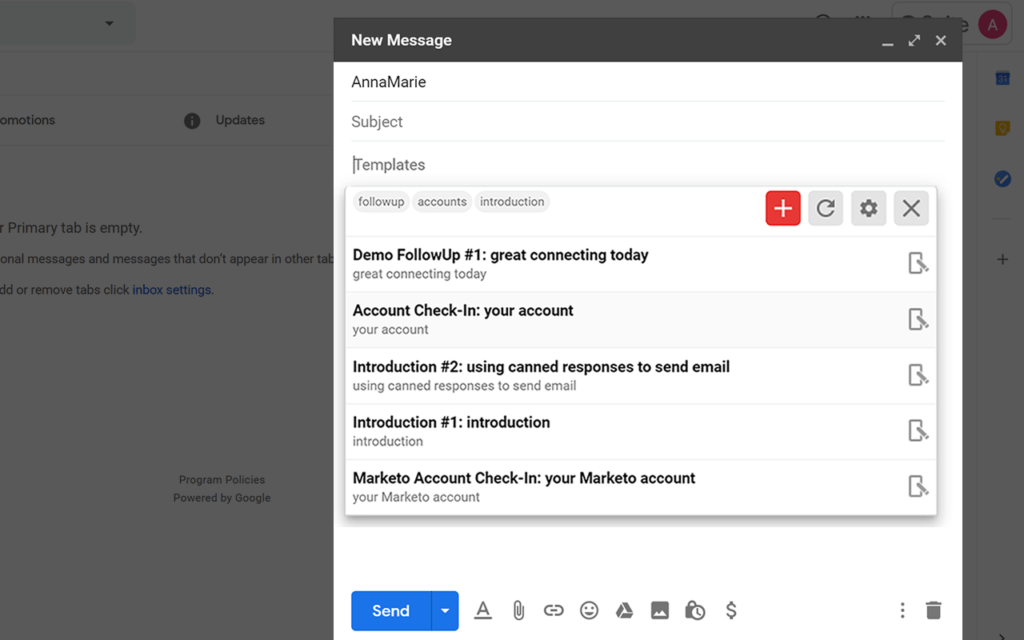Filter templates by introduction tag
The height and width of the screenshot is (640, 1024).
pyautogui.click(x=512, y=202)
